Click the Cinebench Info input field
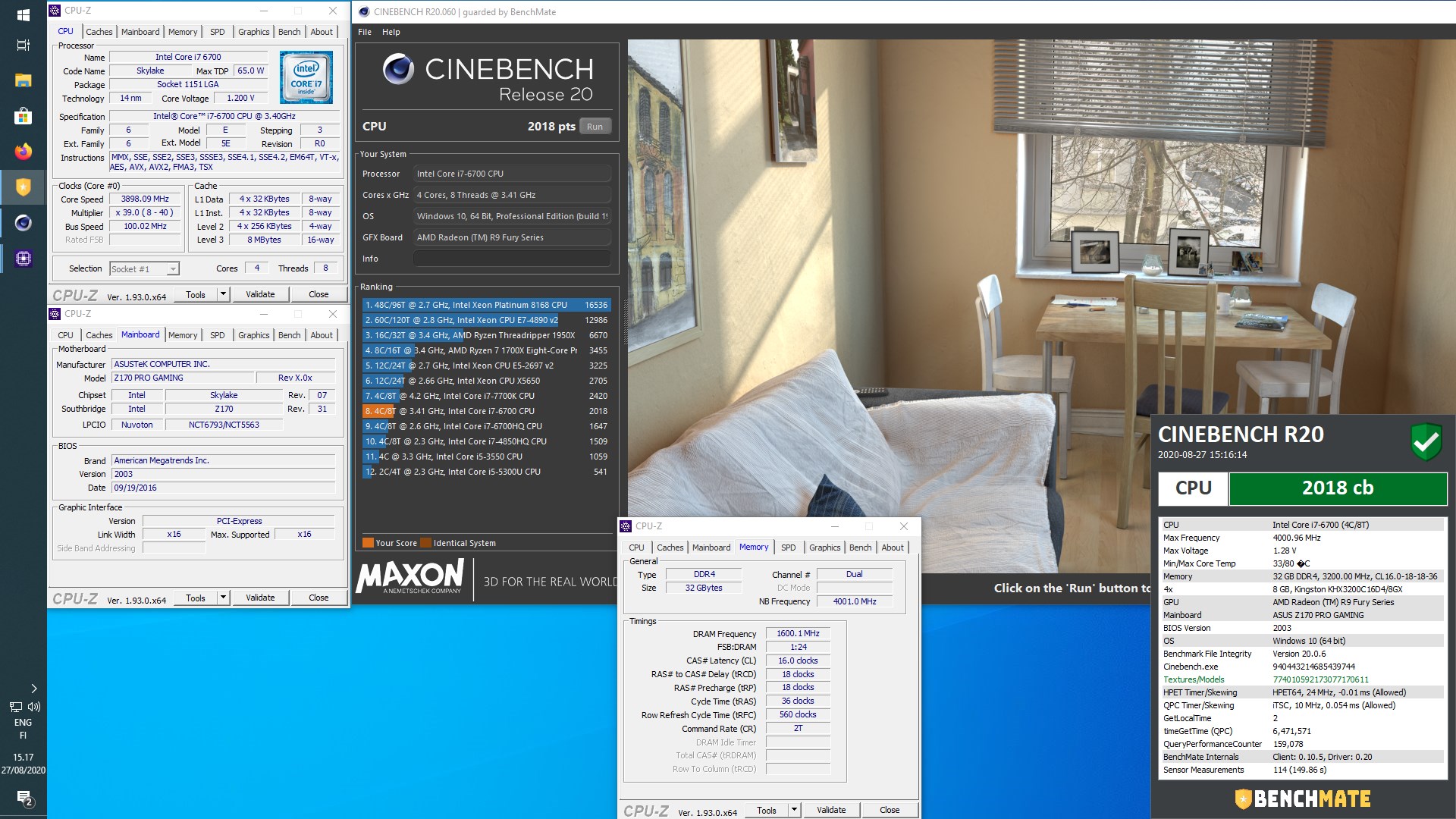This screenshot has width=1456, height=819. 512,259
